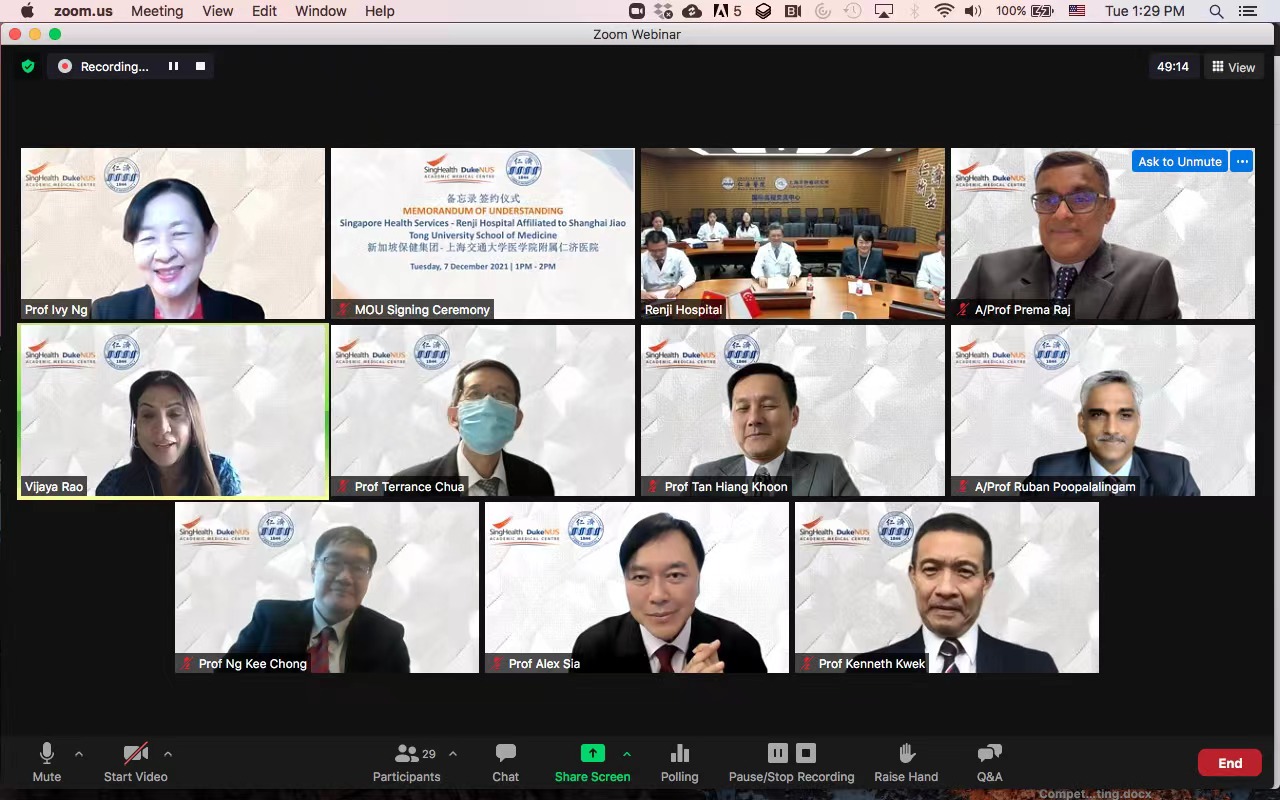Image resolution: width=1280 pixels, height=800 pixels.
Task: Expand video options arrow beside Start Video
Action: 167,754
